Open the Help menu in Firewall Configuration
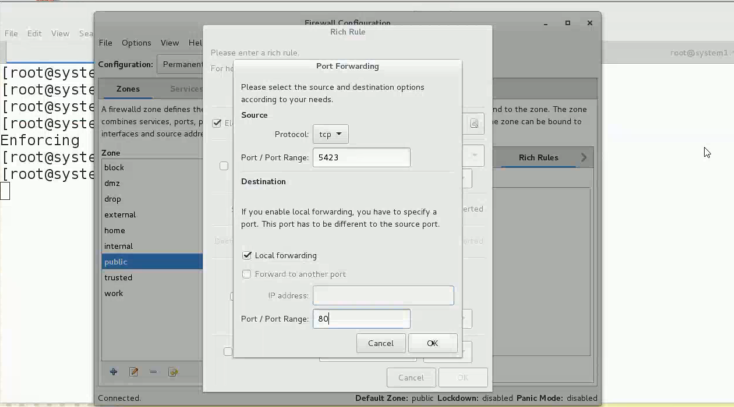This screenshot has width=734, height=407. coord(195,43)
